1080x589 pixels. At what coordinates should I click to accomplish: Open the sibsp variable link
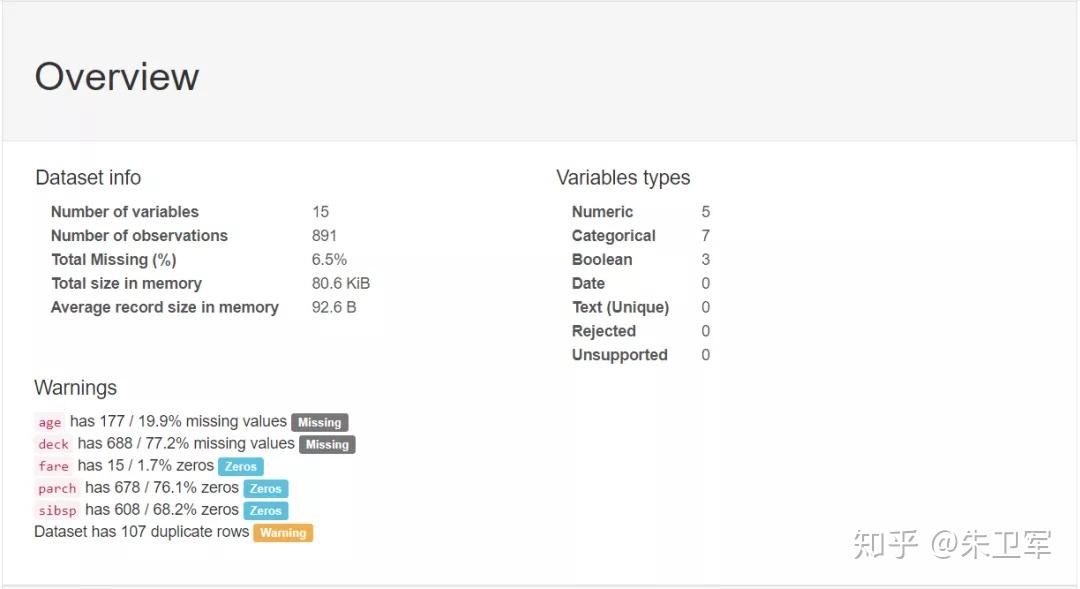click(x=57, y=510)
